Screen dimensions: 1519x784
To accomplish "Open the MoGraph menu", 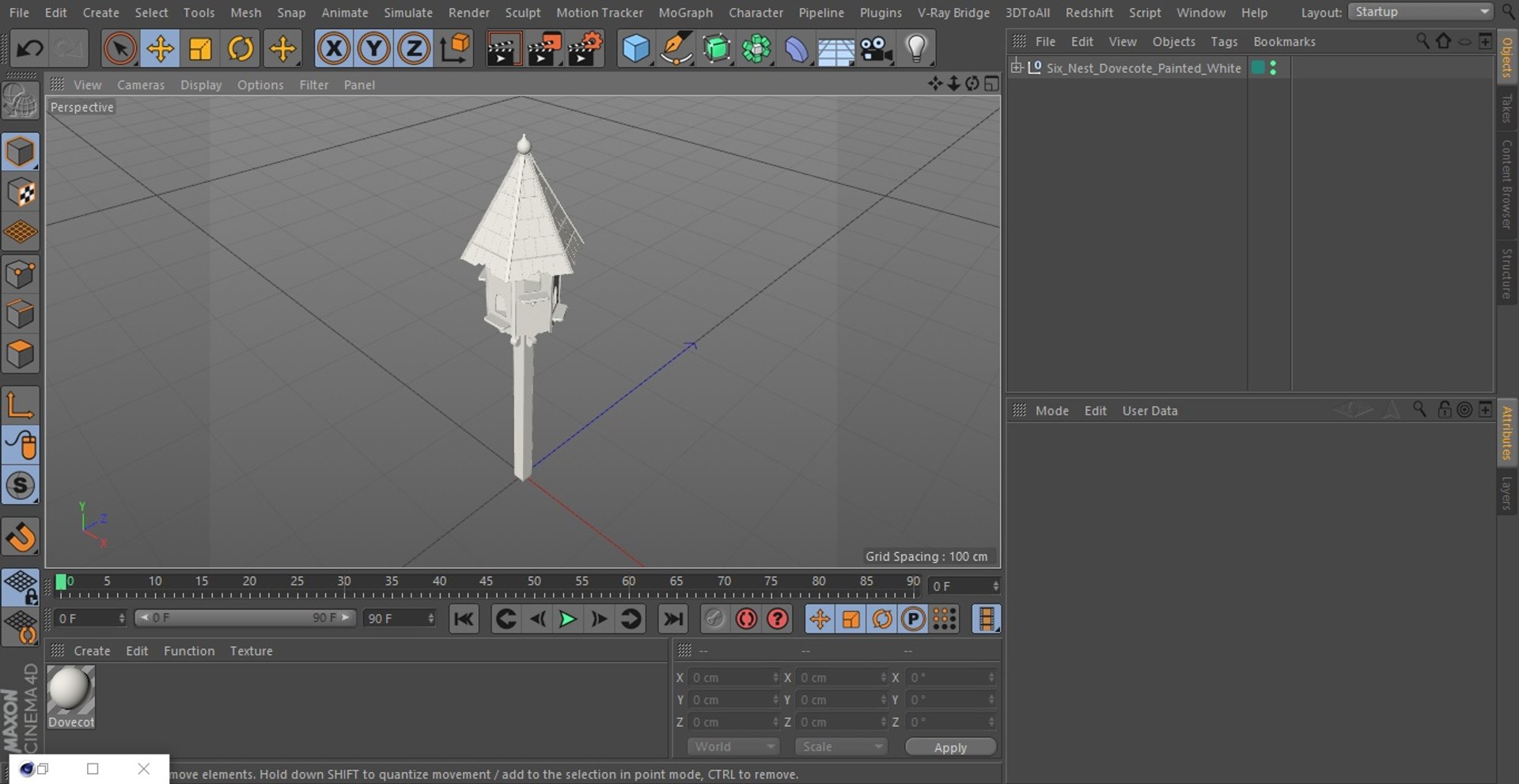I will pos(685,13).
